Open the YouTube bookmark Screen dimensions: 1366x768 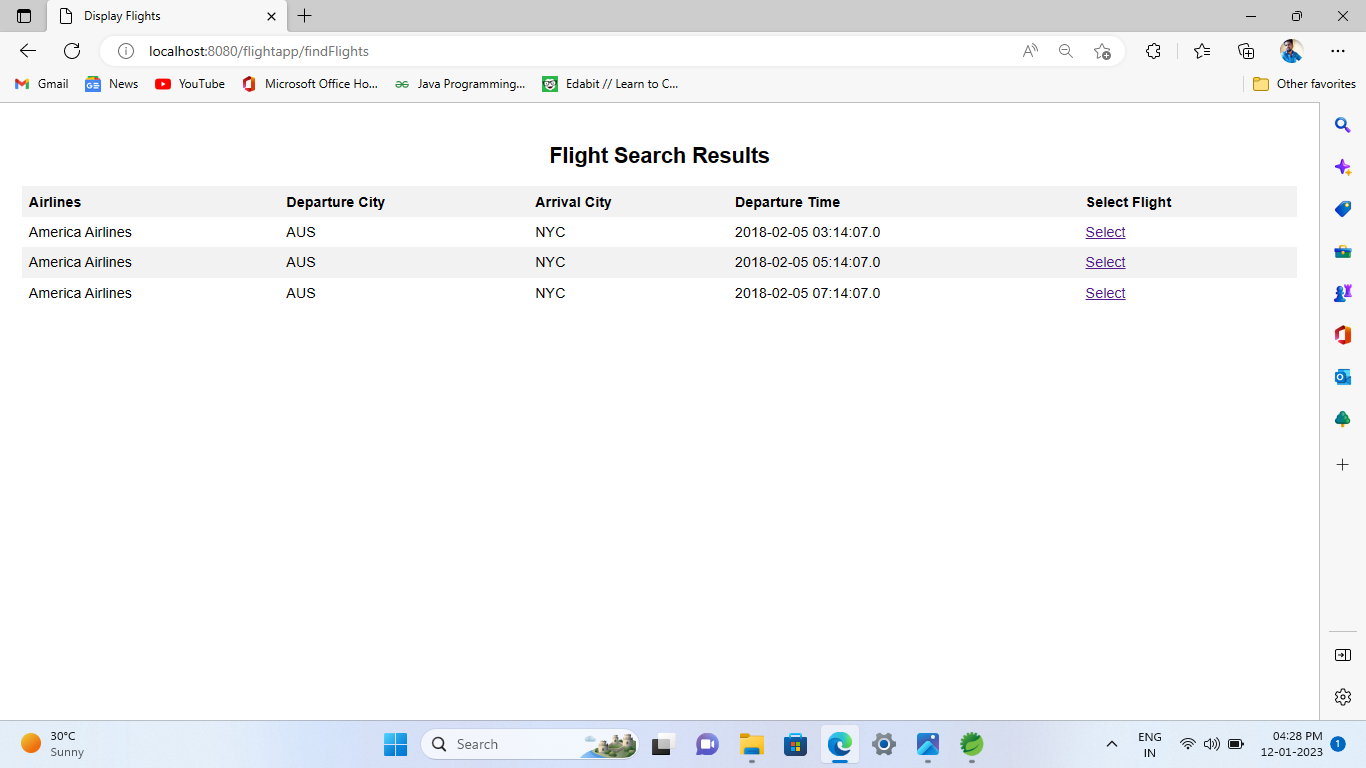point(190,84)
